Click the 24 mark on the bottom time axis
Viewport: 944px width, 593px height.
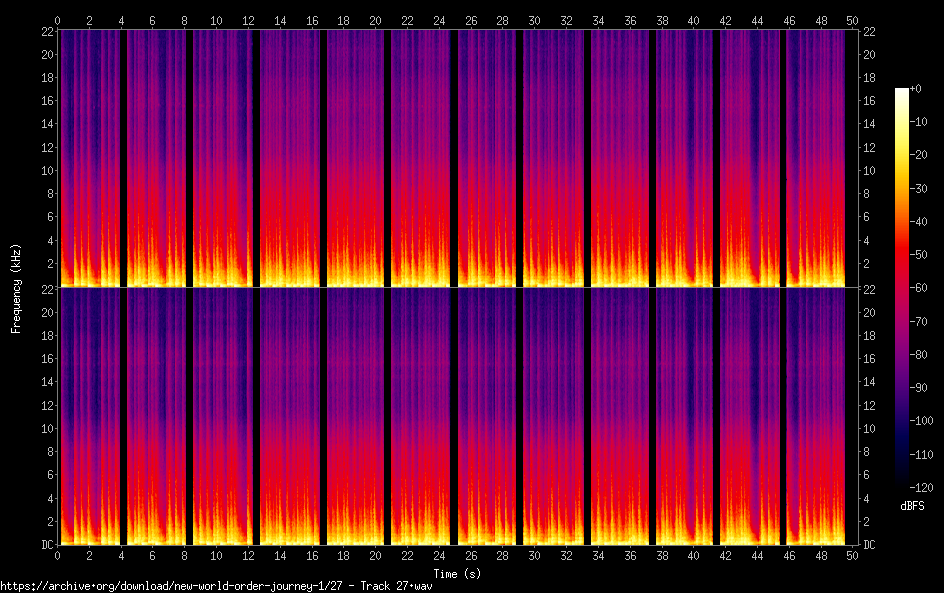tap(439, 554)
